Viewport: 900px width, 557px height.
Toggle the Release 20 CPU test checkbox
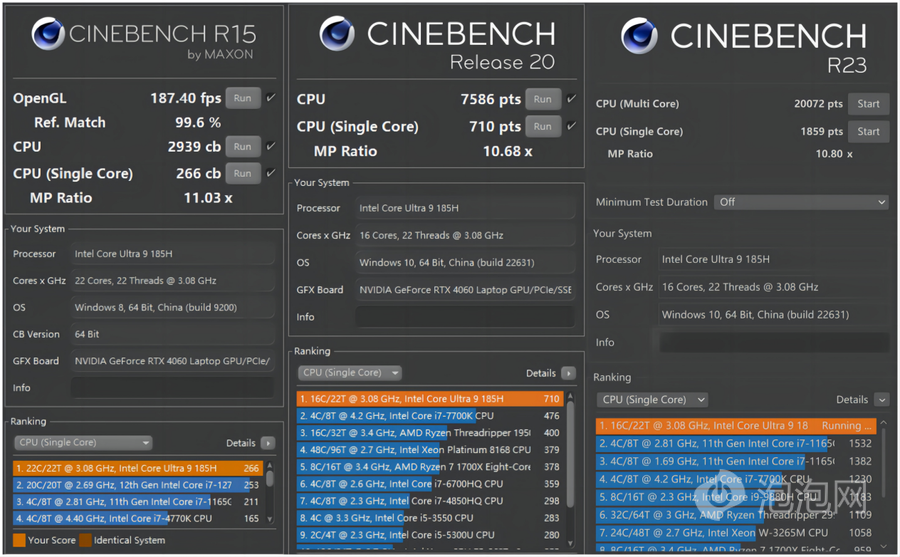click(x=570, y=99)
